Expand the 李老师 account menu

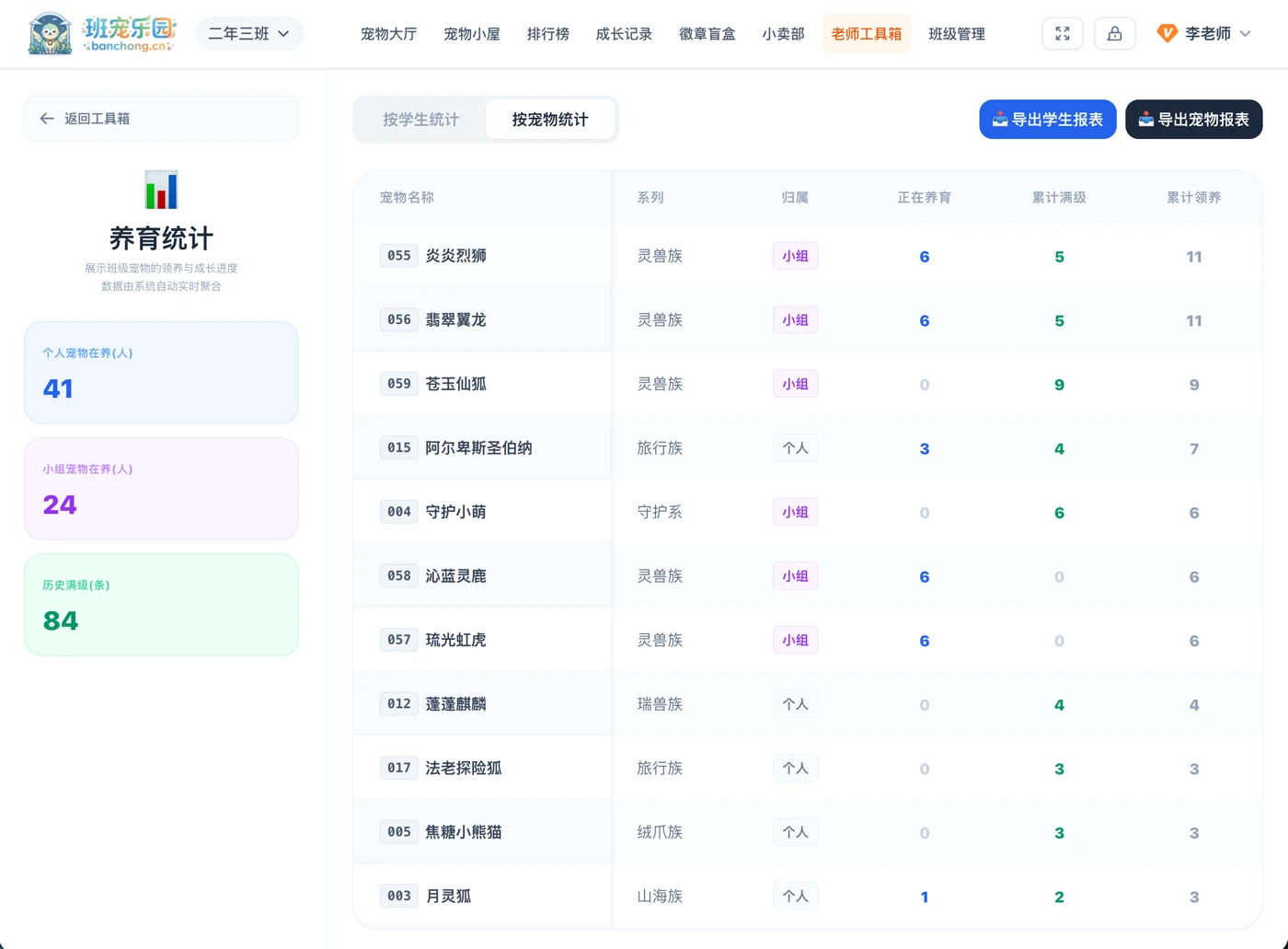[1204, 34]
